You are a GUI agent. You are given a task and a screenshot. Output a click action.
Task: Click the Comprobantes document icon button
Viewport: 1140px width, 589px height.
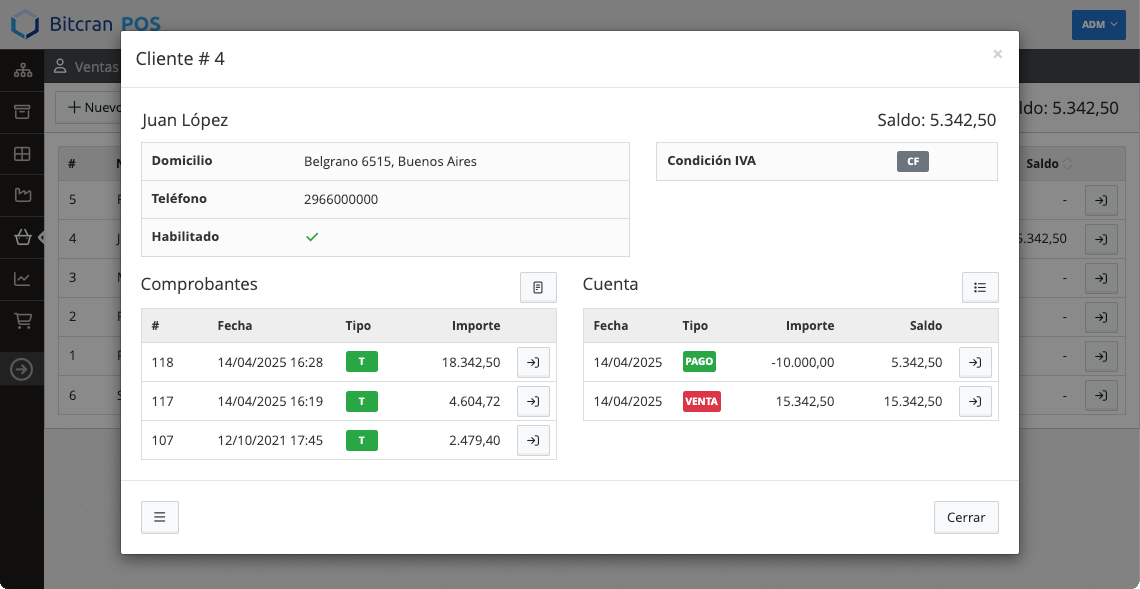(538, 287)
